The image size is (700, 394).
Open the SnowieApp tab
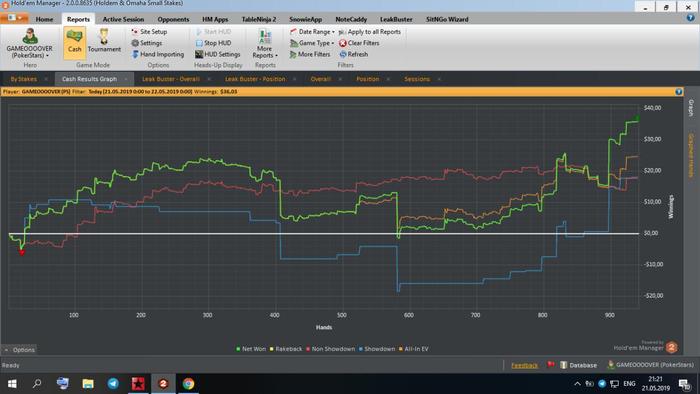tap(305, 19)
